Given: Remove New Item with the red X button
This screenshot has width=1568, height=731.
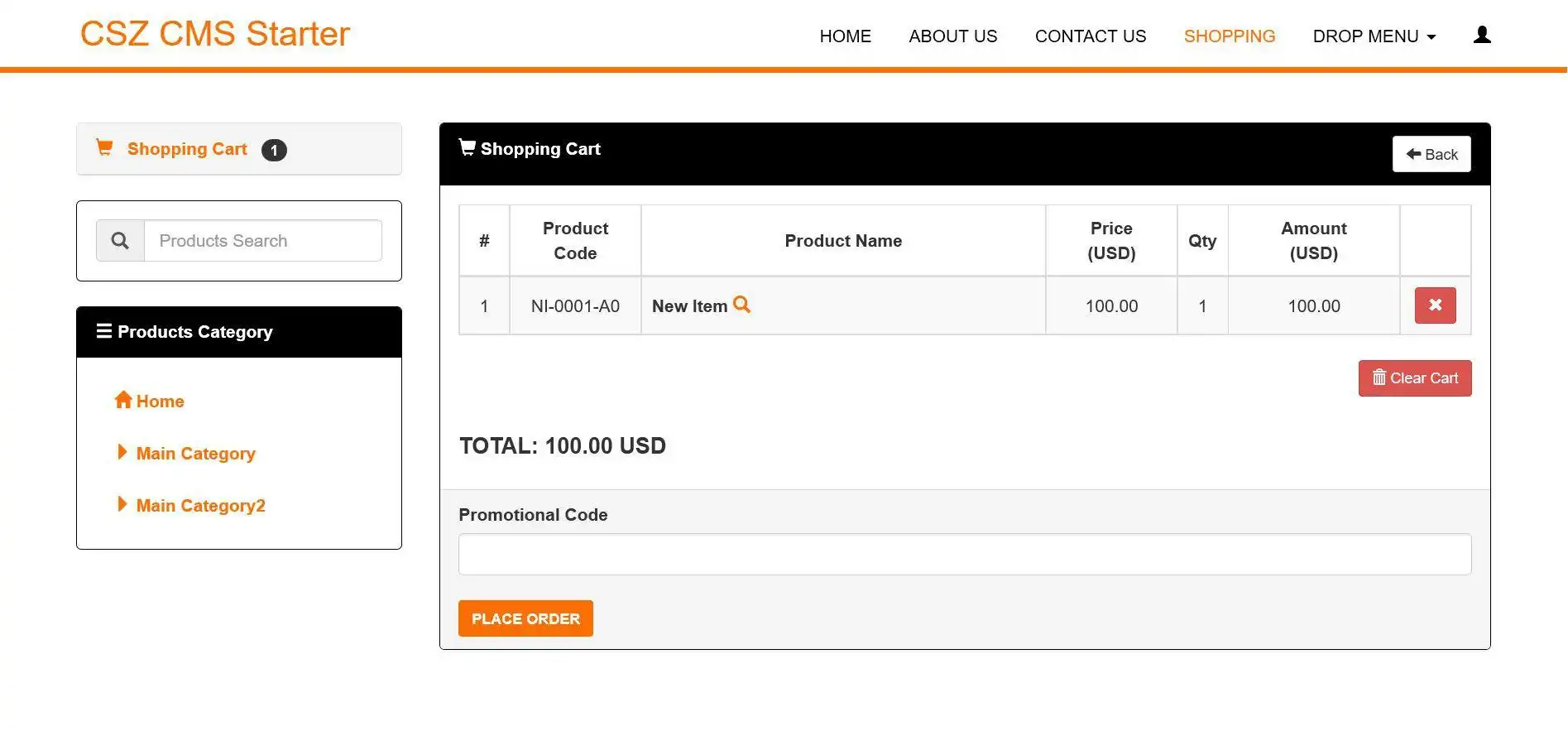Looking at the screenshot, I should (x=1435, y=305).
